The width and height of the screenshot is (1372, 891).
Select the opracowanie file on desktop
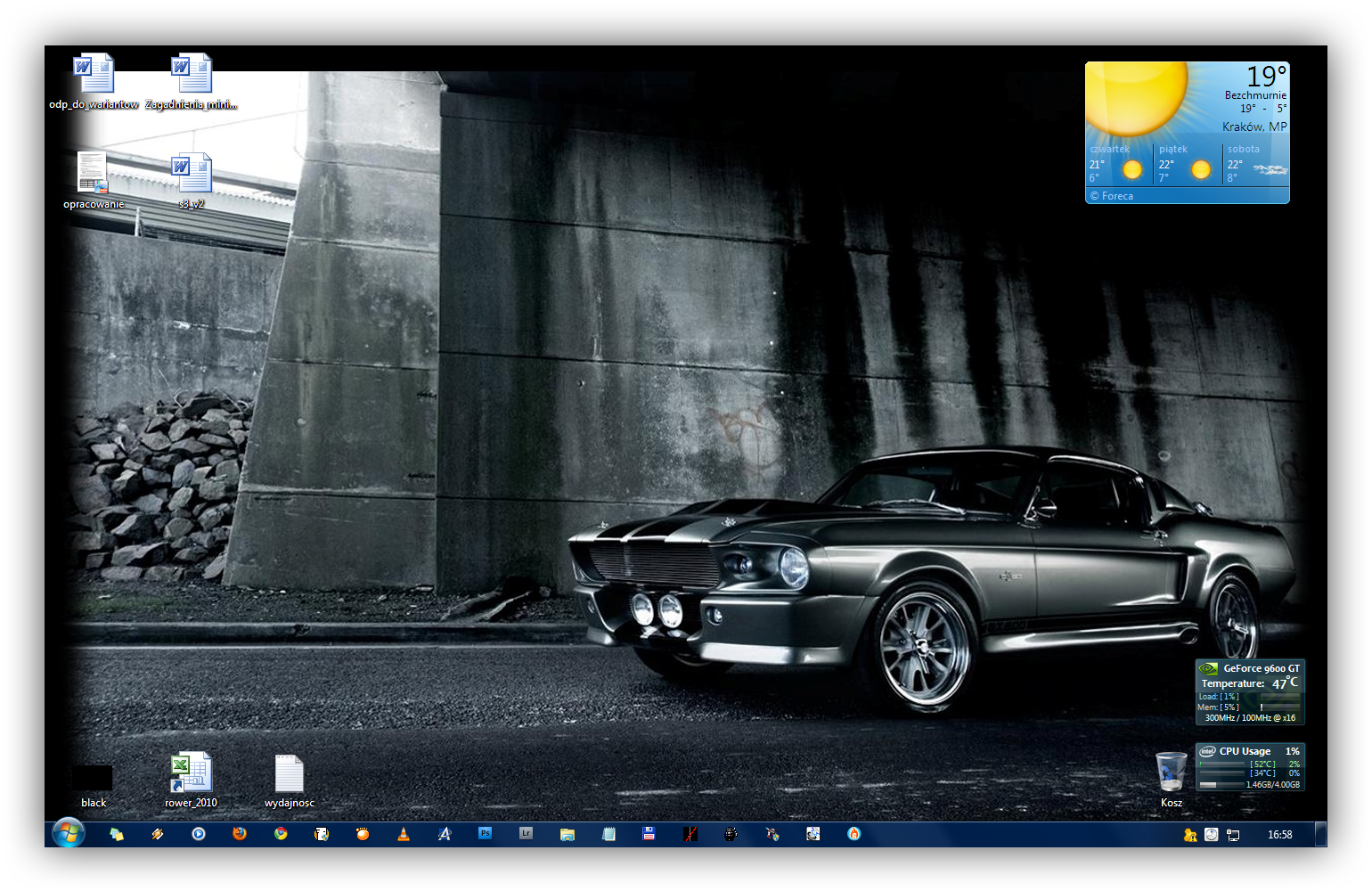click(x=93, y=174)
